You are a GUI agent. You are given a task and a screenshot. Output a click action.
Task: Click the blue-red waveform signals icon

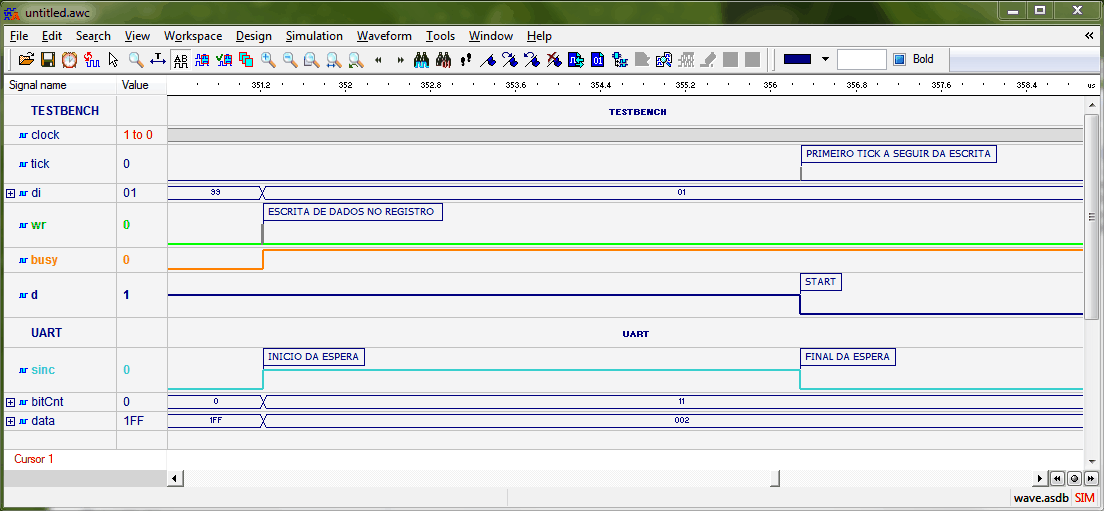click(x=202, y=60)
